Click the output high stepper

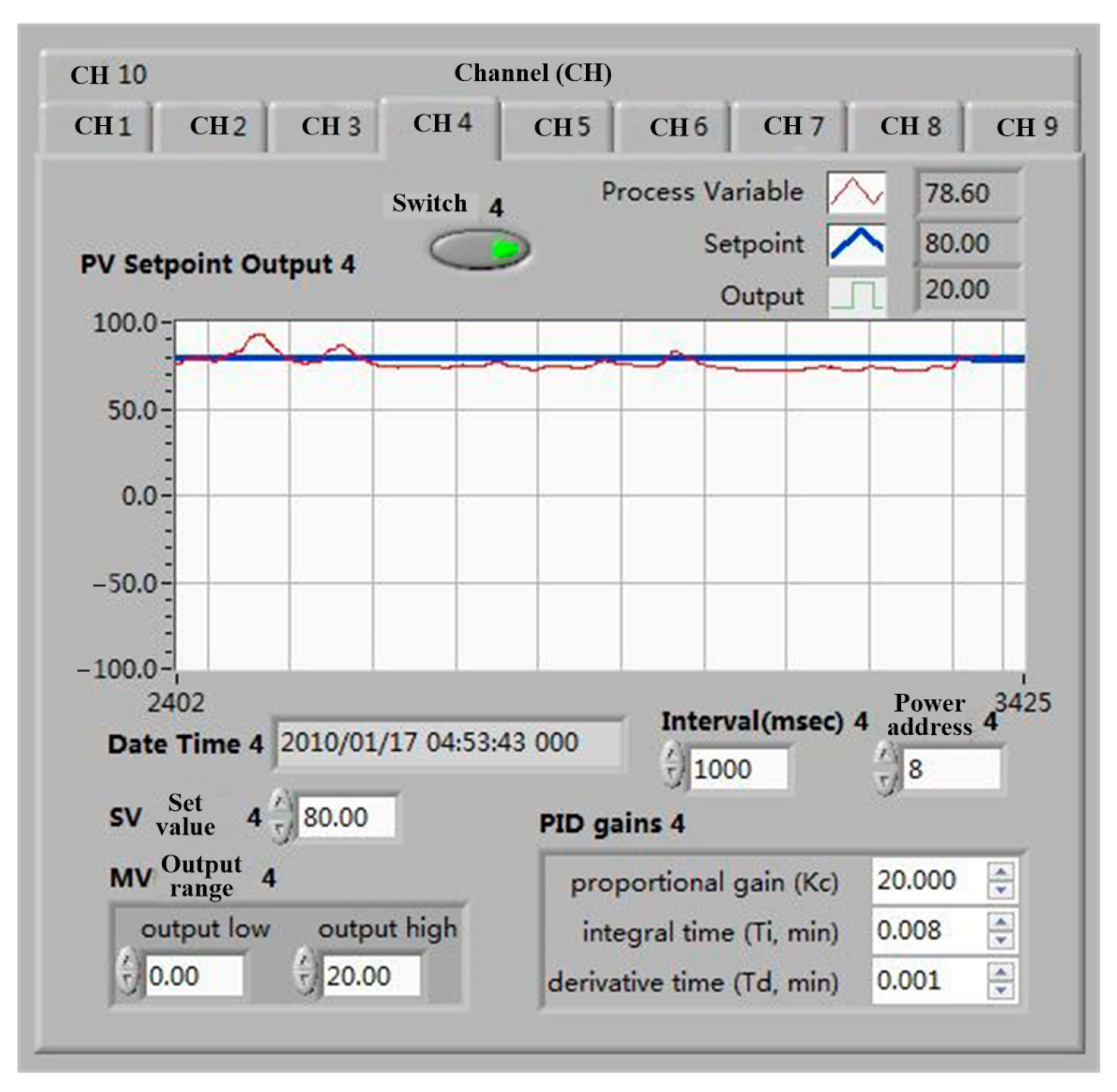click(x=305, y=971)
